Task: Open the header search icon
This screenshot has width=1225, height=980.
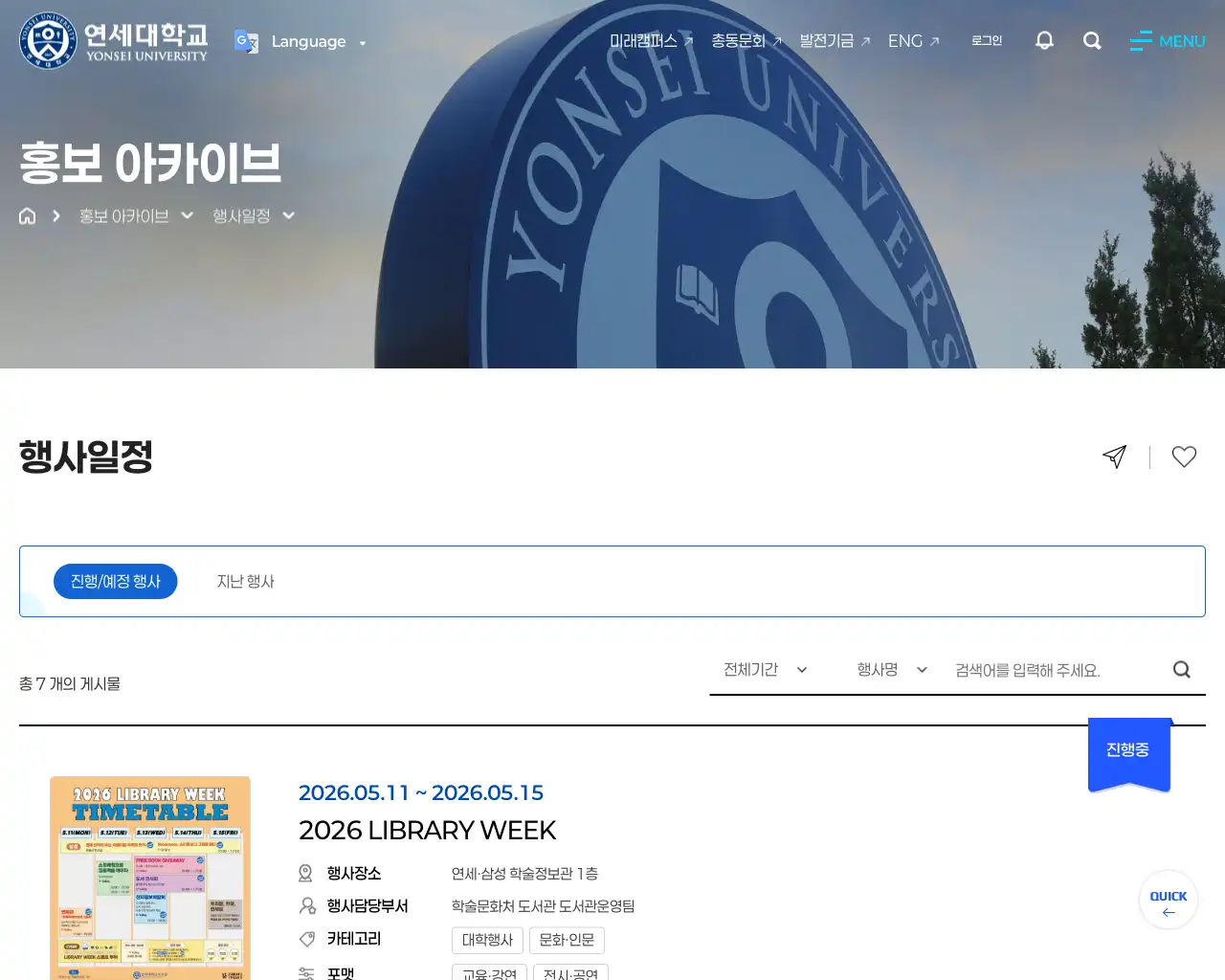Action: tap(1092, 40)
